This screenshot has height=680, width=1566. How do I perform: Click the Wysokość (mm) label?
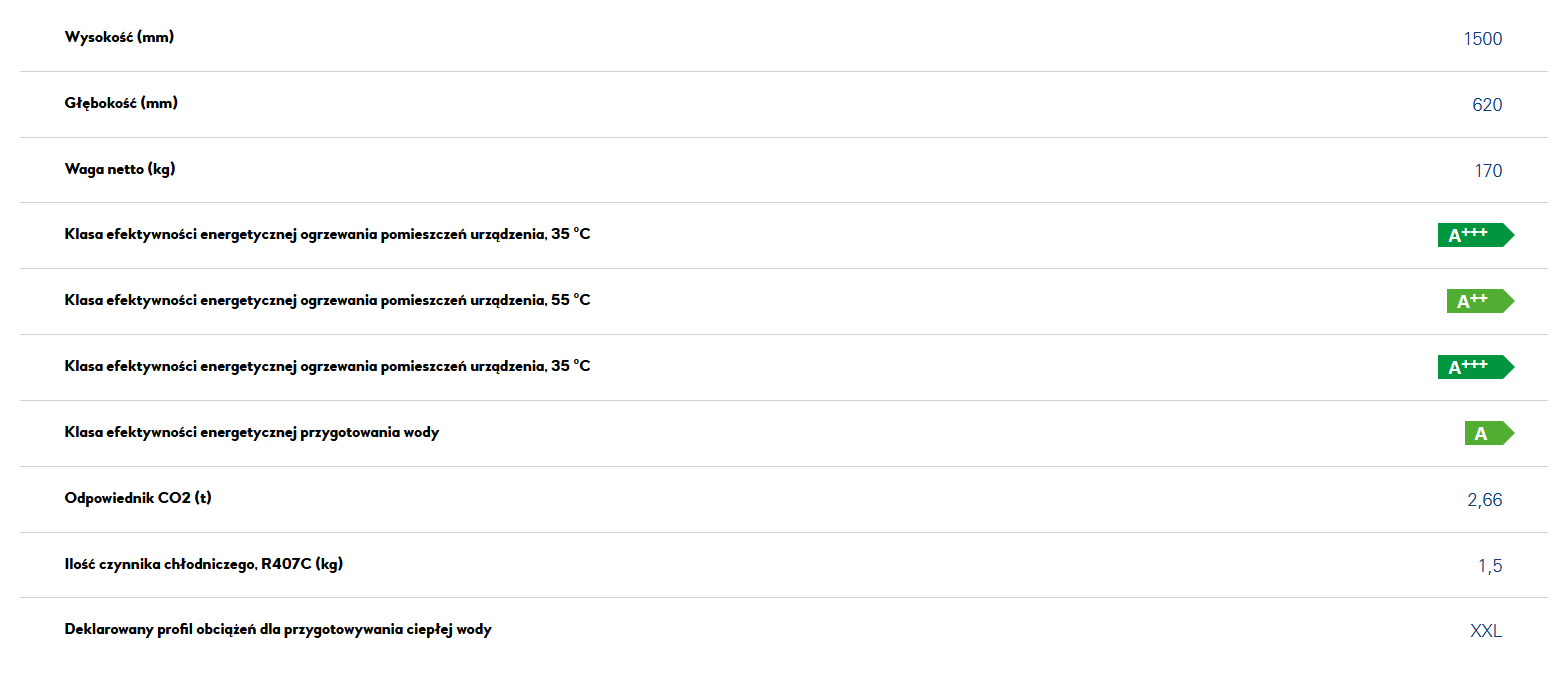tap(119, 38)
